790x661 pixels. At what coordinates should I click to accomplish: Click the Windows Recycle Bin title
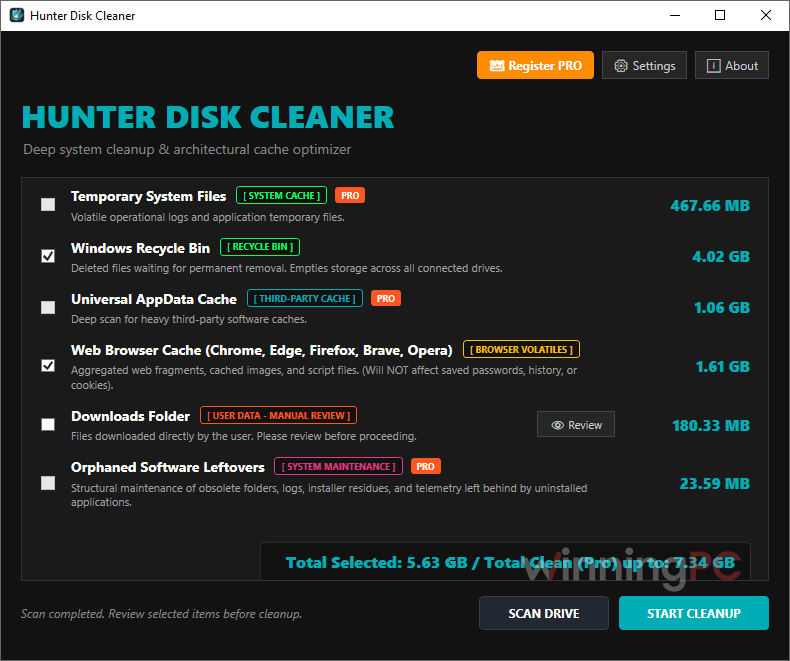click(140, 248)
